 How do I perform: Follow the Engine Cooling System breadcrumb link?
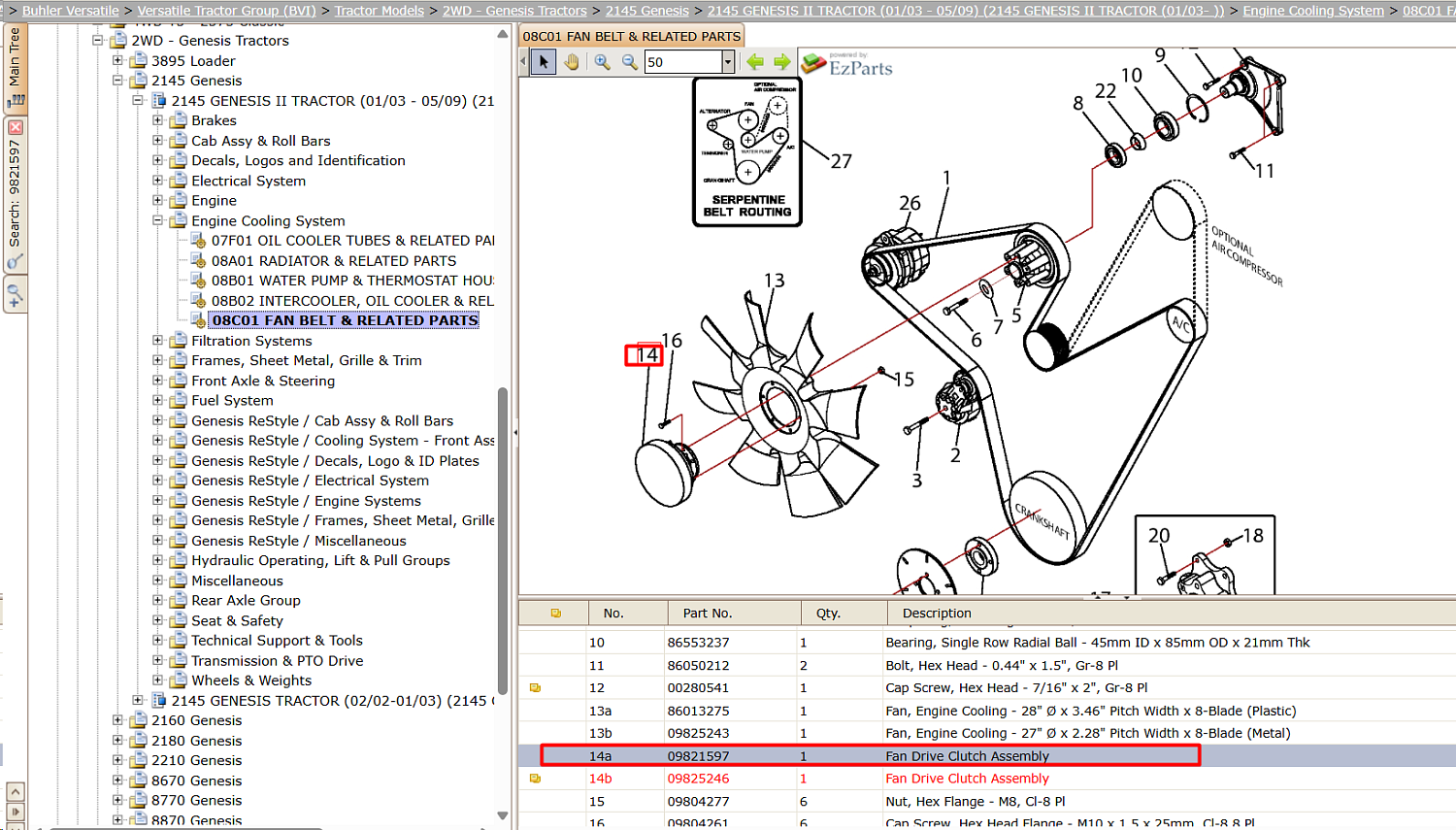tap(1313, 11)
